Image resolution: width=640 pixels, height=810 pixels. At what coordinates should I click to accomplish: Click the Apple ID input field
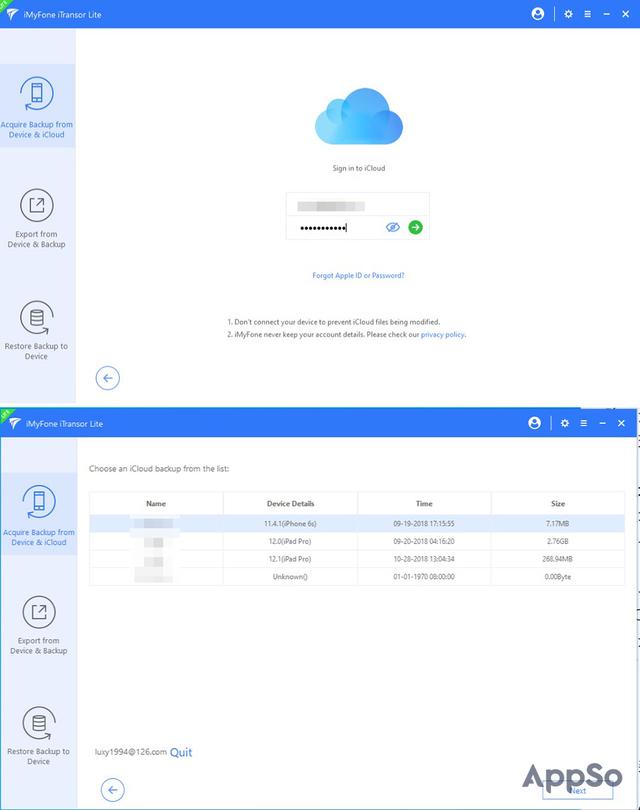click(x=357, y=206)
